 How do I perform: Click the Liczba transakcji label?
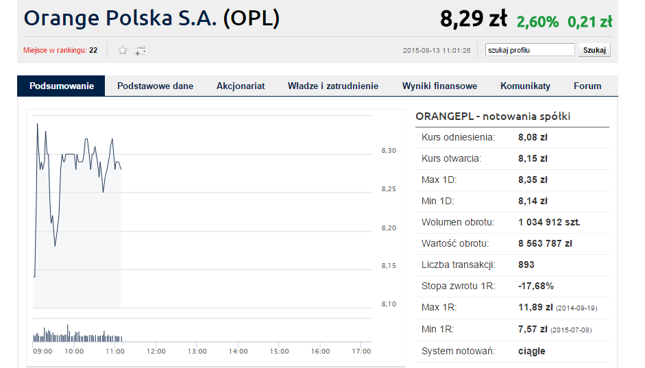(x=458, y=265)
